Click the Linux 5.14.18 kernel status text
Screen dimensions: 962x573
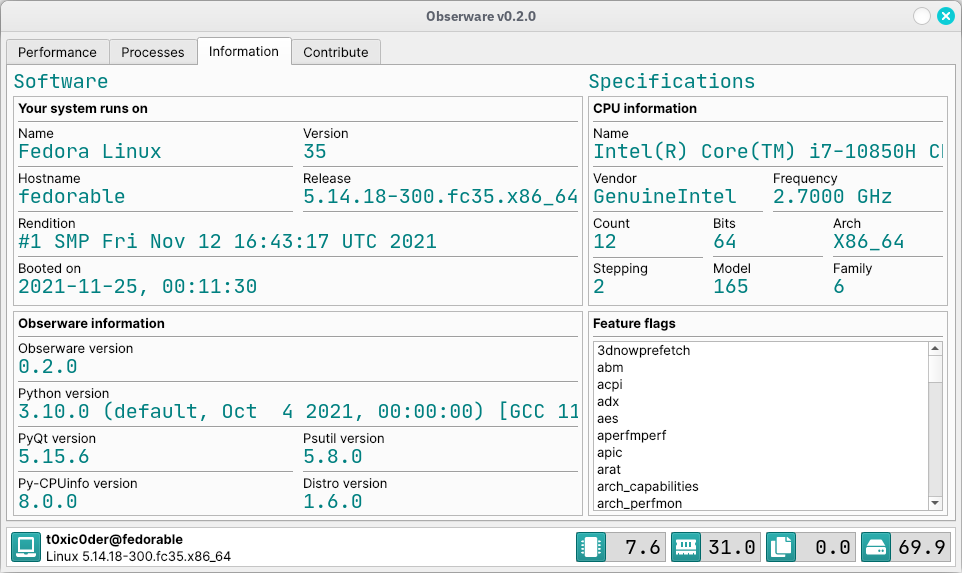tap(139, 556)
